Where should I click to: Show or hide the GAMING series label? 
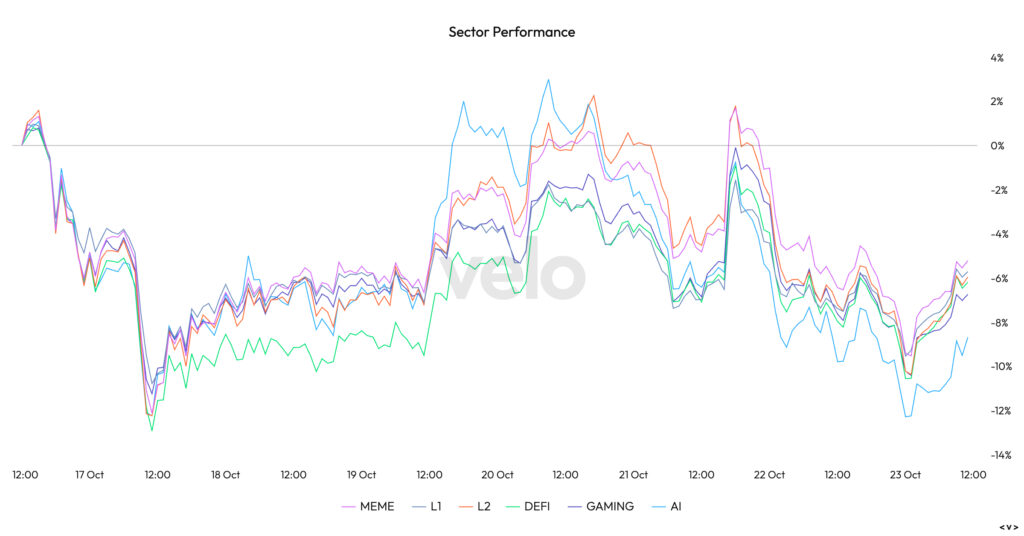(609, 506)
